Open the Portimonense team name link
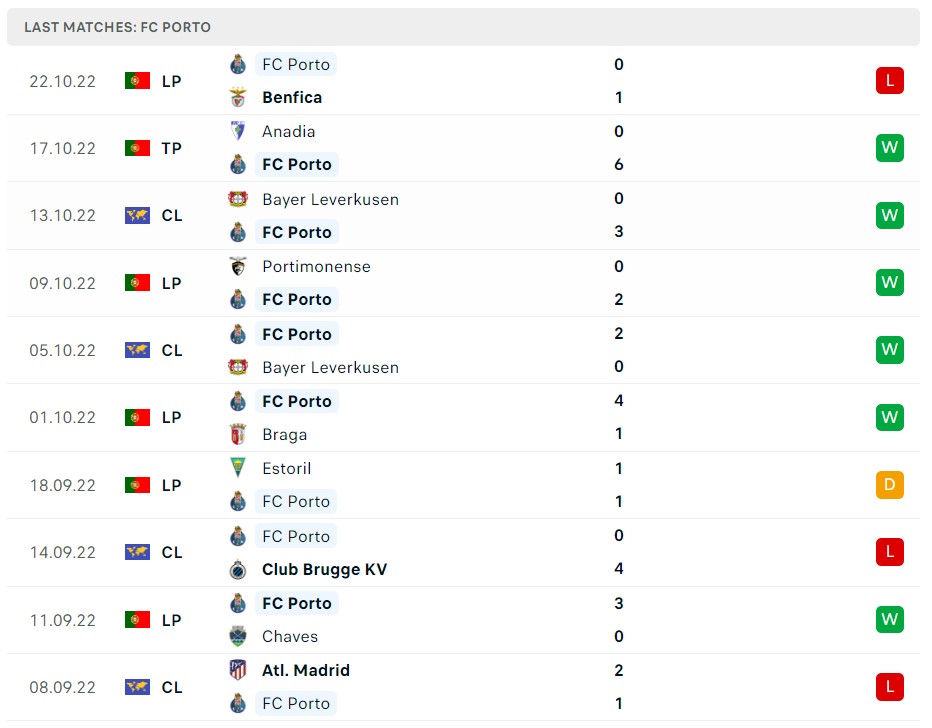The width and height of the screenshot is (932, 728). (316, 266)
